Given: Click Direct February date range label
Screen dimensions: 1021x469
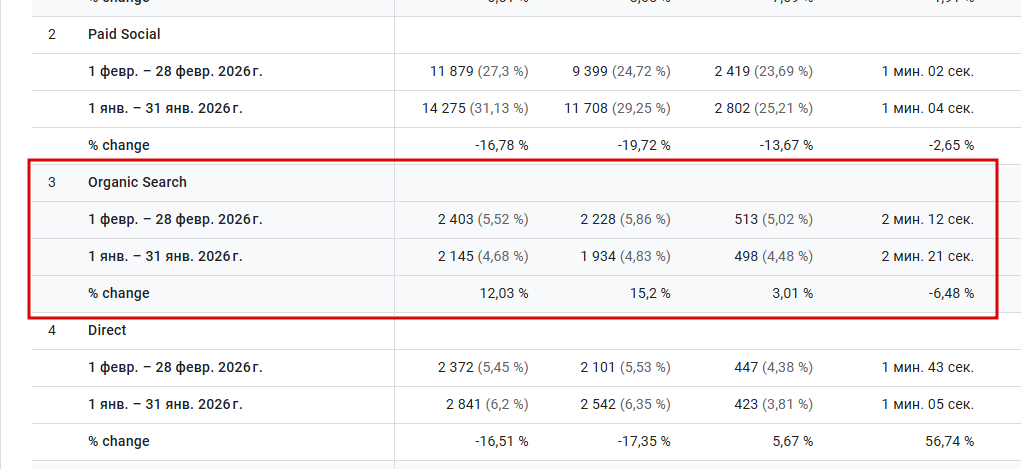Looking at the screenshot, I should pos(175,367).
